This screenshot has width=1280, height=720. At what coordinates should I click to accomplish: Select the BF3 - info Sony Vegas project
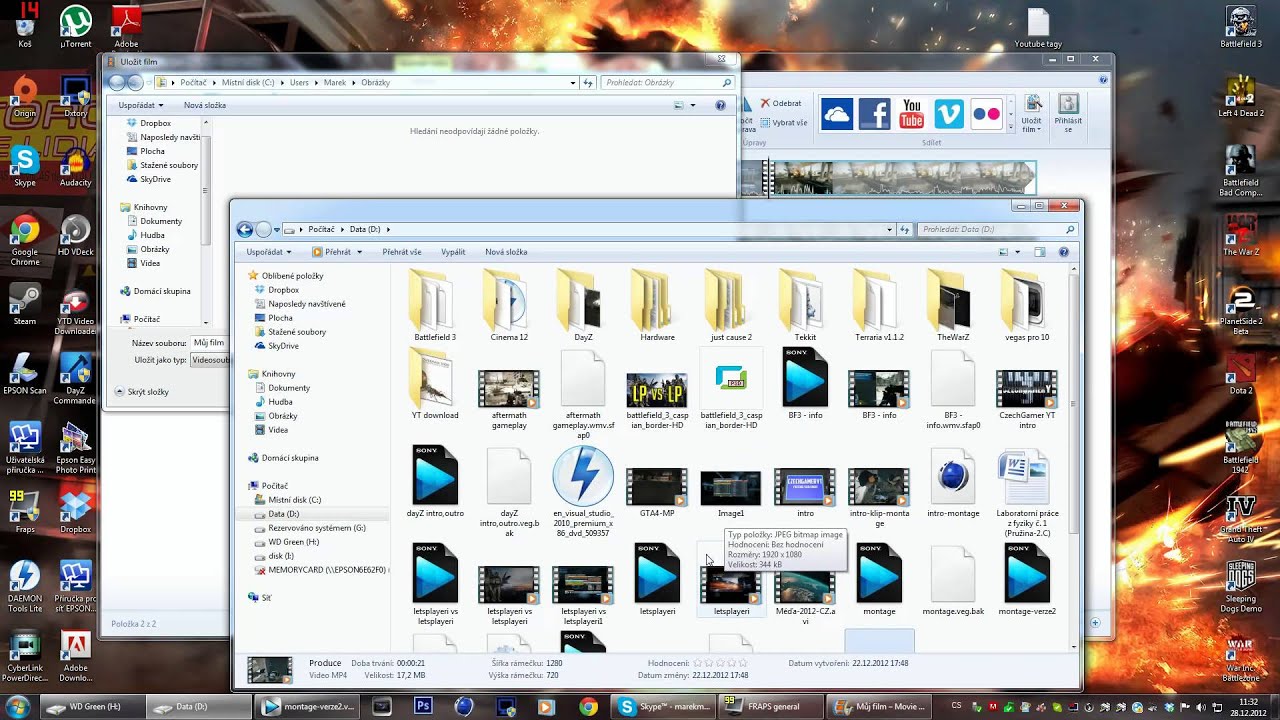(x=805, y=384)
